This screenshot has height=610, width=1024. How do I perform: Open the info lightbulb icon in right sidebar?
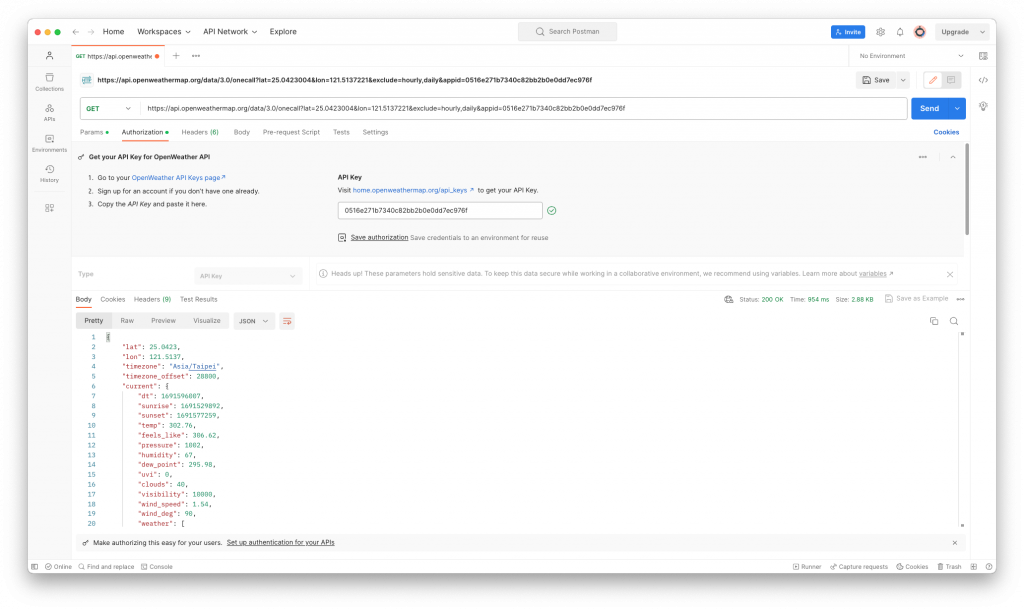click(983, 106)
